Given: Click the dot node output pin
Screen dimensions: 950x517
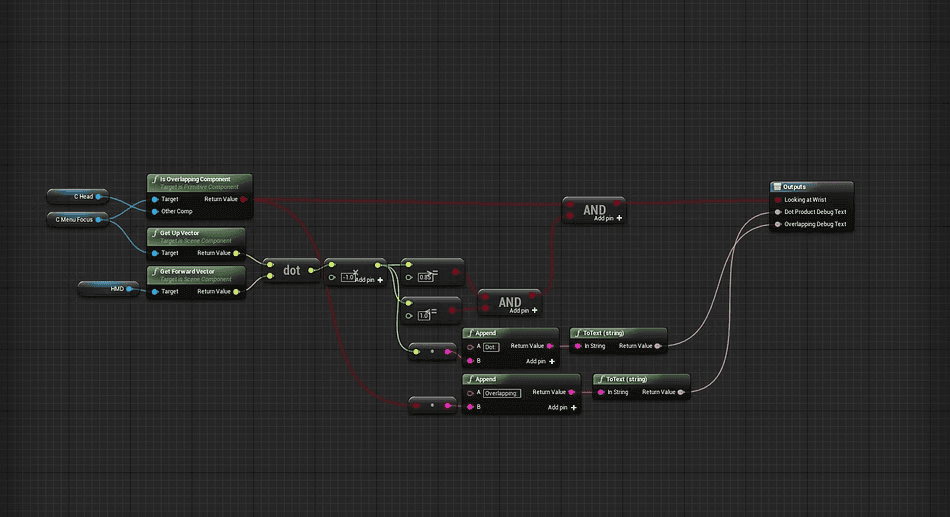Looking at the screenshot, I should [311, 270].
